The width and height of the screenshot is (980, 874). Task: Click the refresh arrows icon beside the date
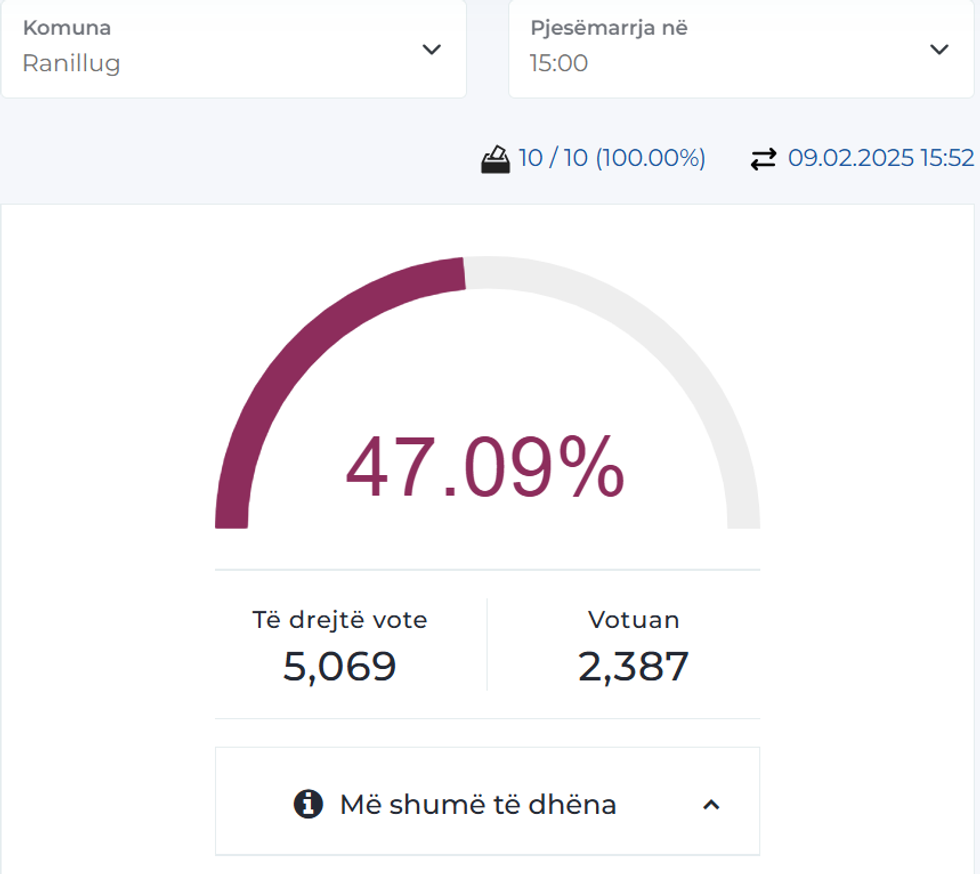pos(763,159)
